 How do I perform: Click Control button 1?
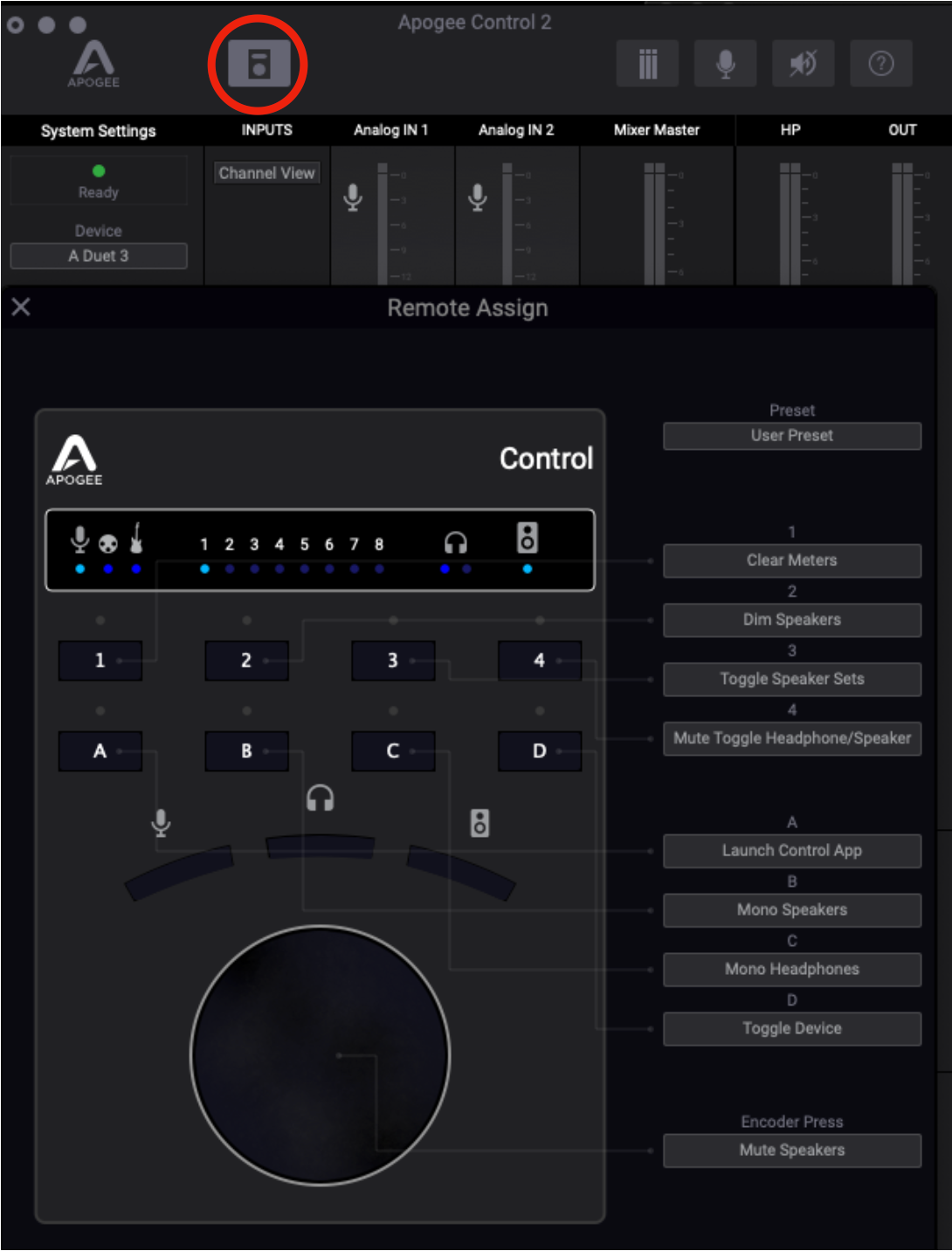(x=100, y=660)
